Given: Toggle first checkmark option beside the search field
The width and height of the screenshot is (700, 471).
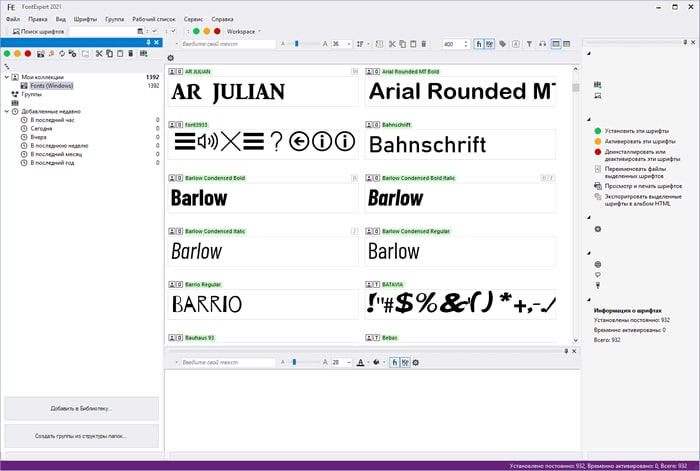Looking at the screenshot, I should pos(154,31).
